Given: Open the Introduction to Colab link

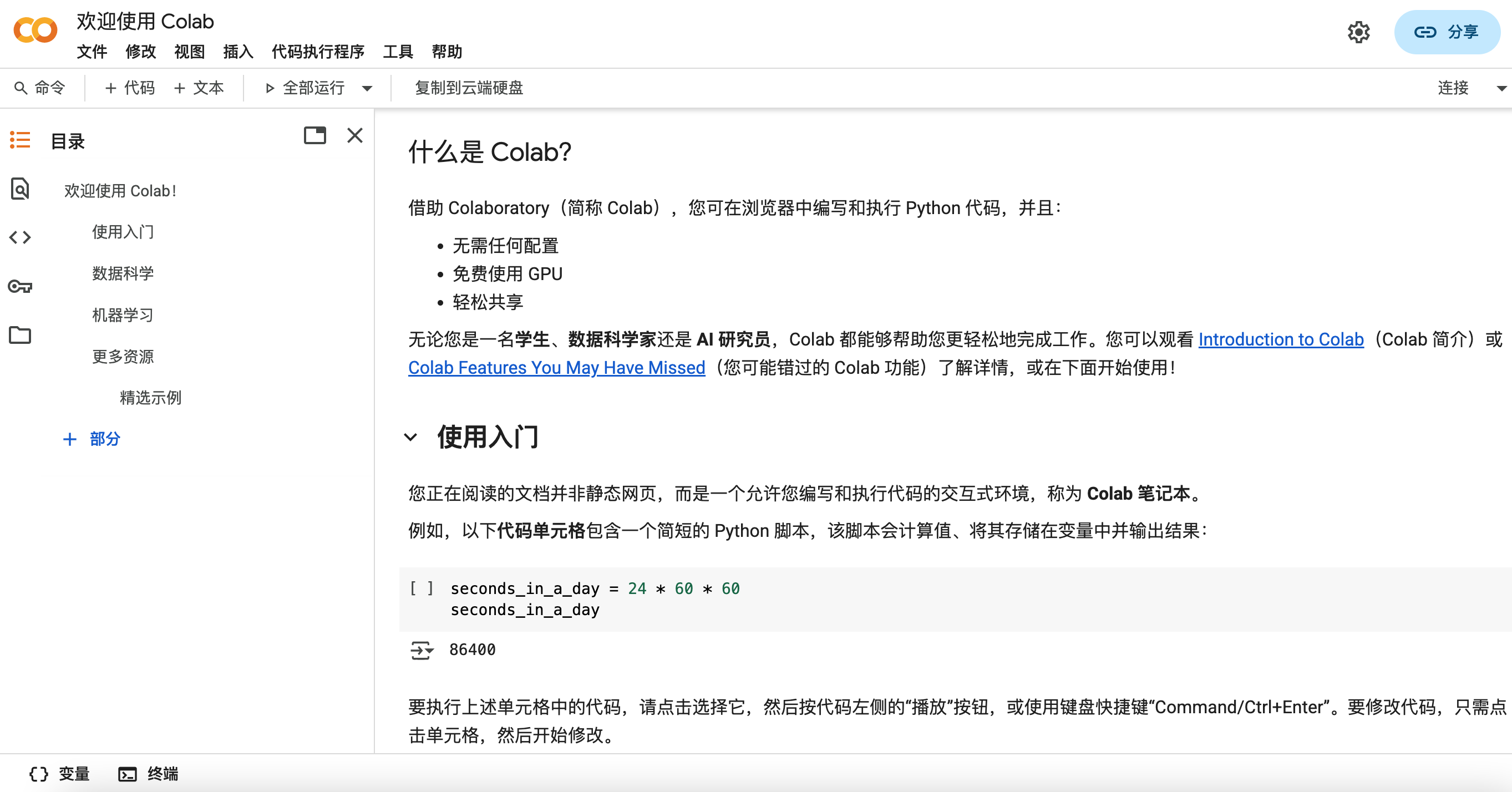Looking at the screenshot, I should tap(1280, 339).
